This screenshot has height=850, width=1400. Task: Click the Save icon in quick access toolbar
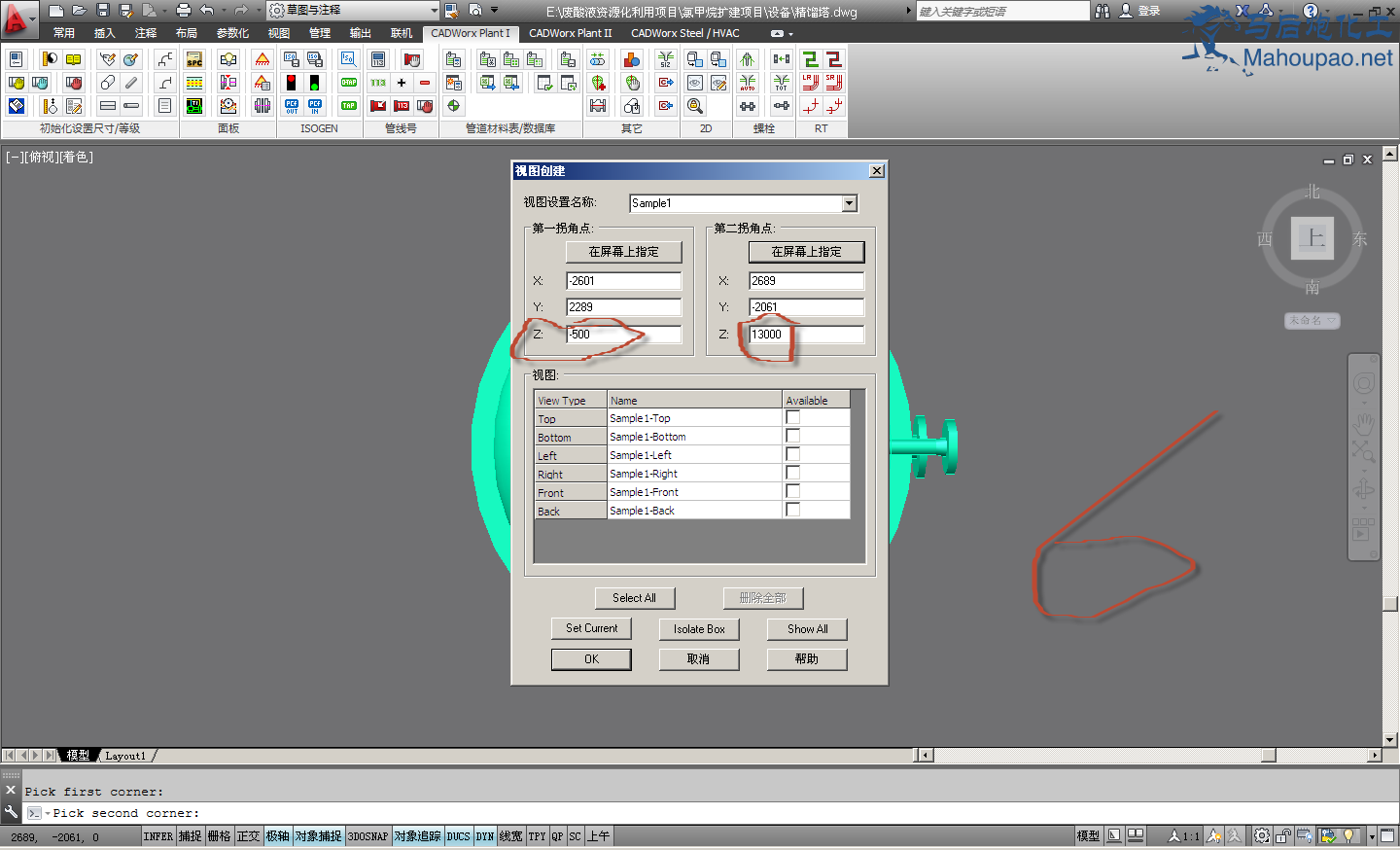[103, 11]
